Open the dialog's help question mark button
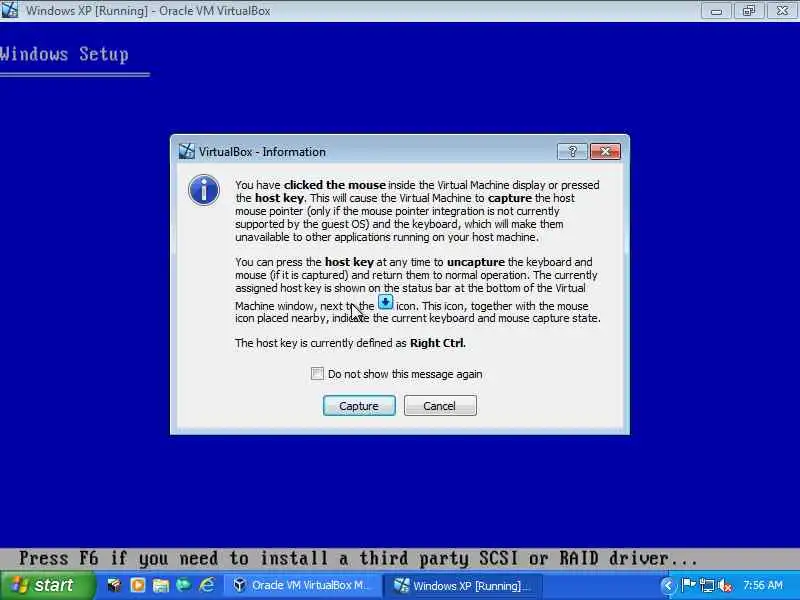 [x=572, y=152]
